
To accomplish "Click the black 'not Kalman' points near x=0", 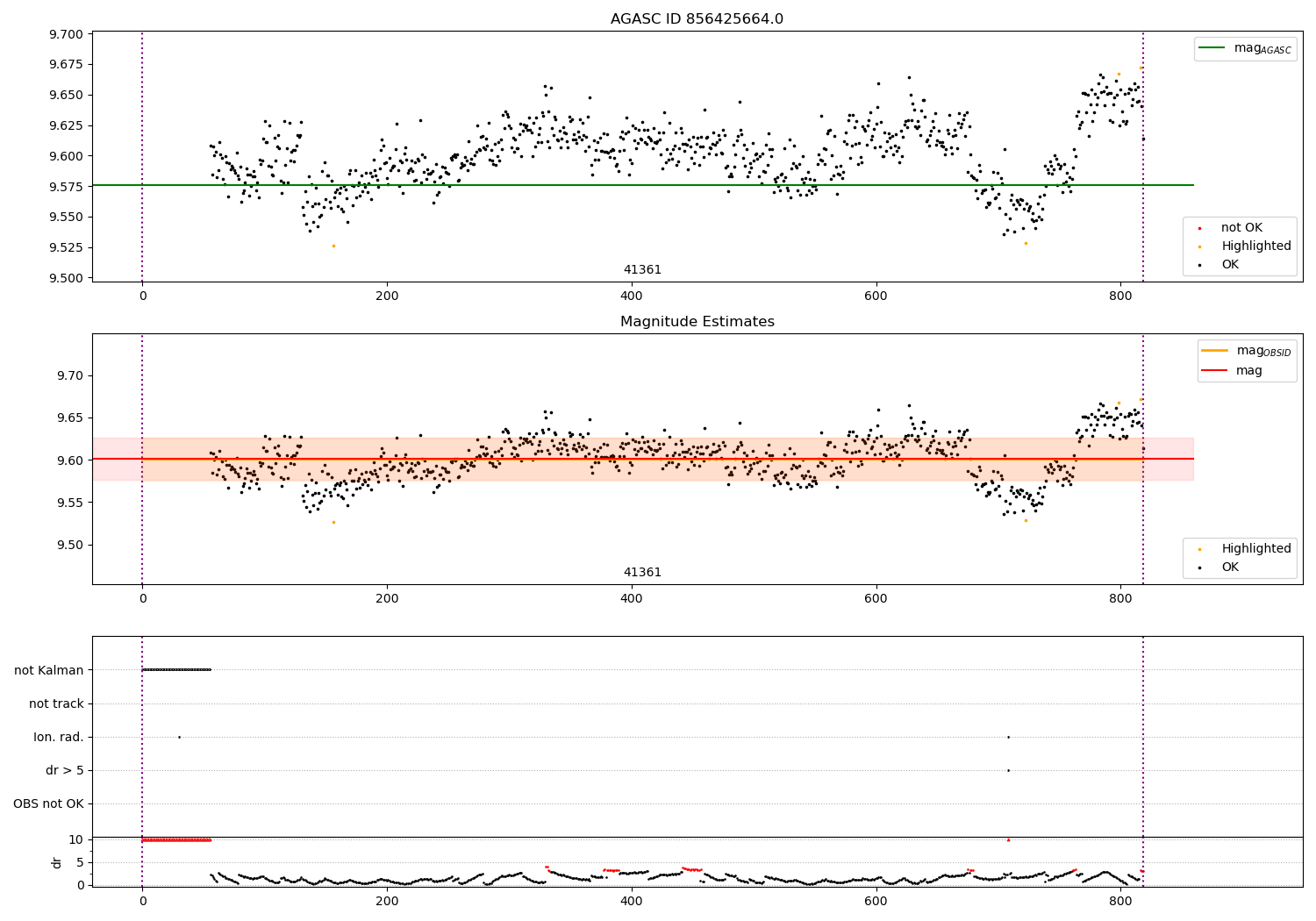I will click(176, 669).
